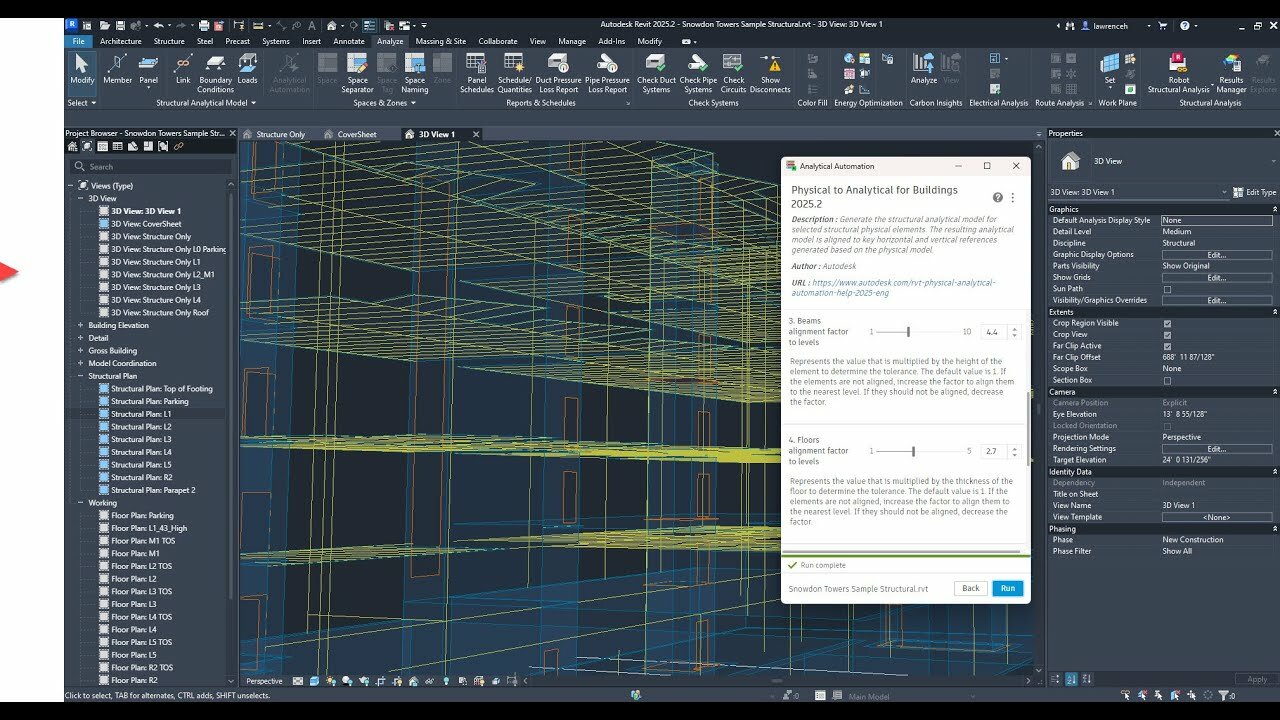Expand the Model Coordination branch
This screenshot has width=1280, height=720.
pos(80,363)
